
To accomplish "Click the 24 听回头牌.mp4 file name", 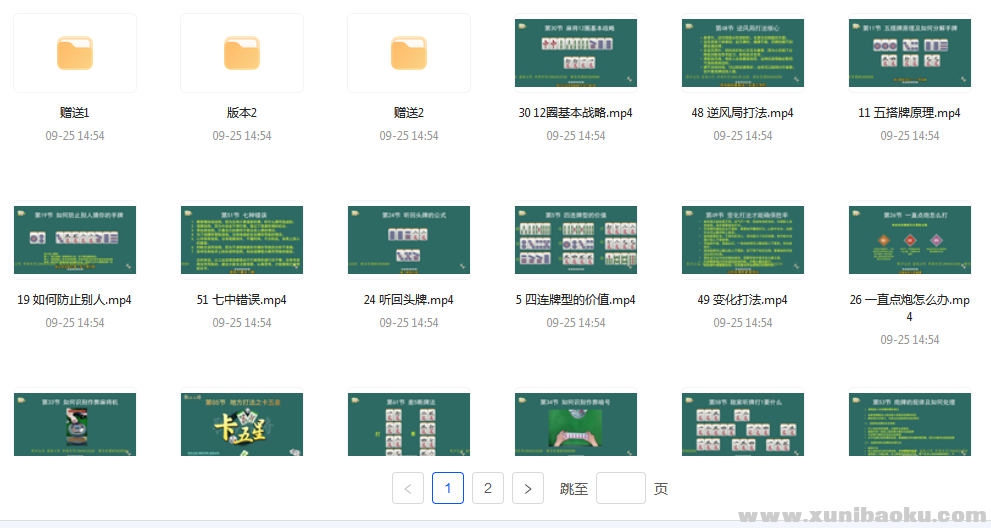I will pos(409,300).
